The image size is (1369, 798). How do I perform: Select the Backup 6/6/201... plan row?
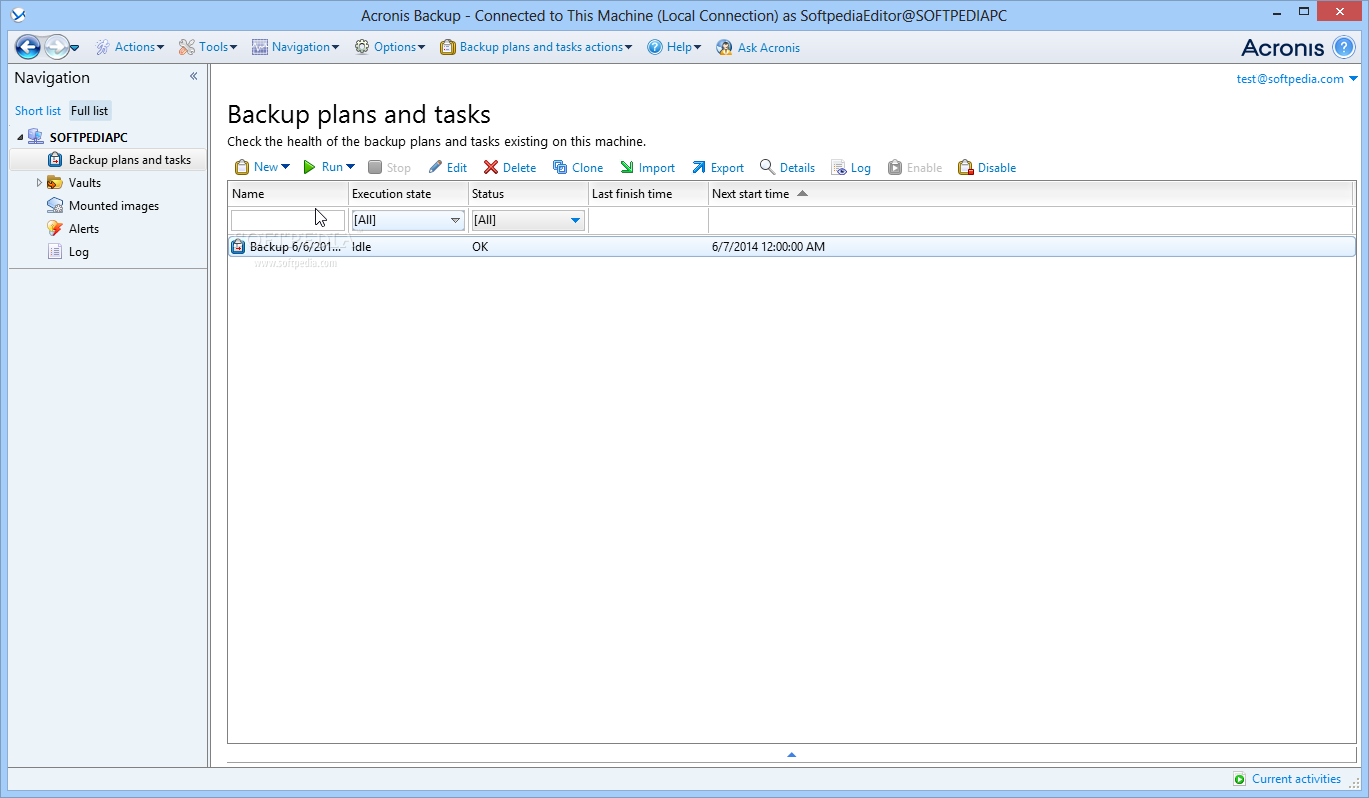pyautogui.click(x=791, y=247)
